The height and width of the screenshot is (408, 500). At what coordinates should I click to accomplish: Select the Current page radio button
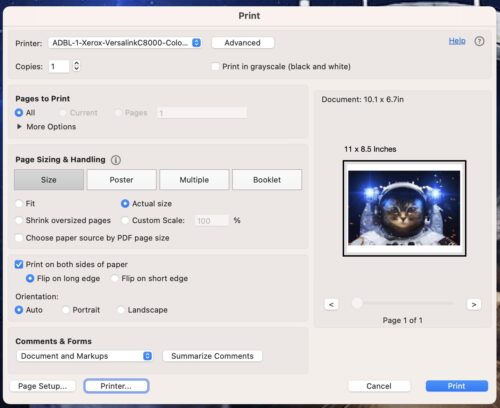click(63, 113)
